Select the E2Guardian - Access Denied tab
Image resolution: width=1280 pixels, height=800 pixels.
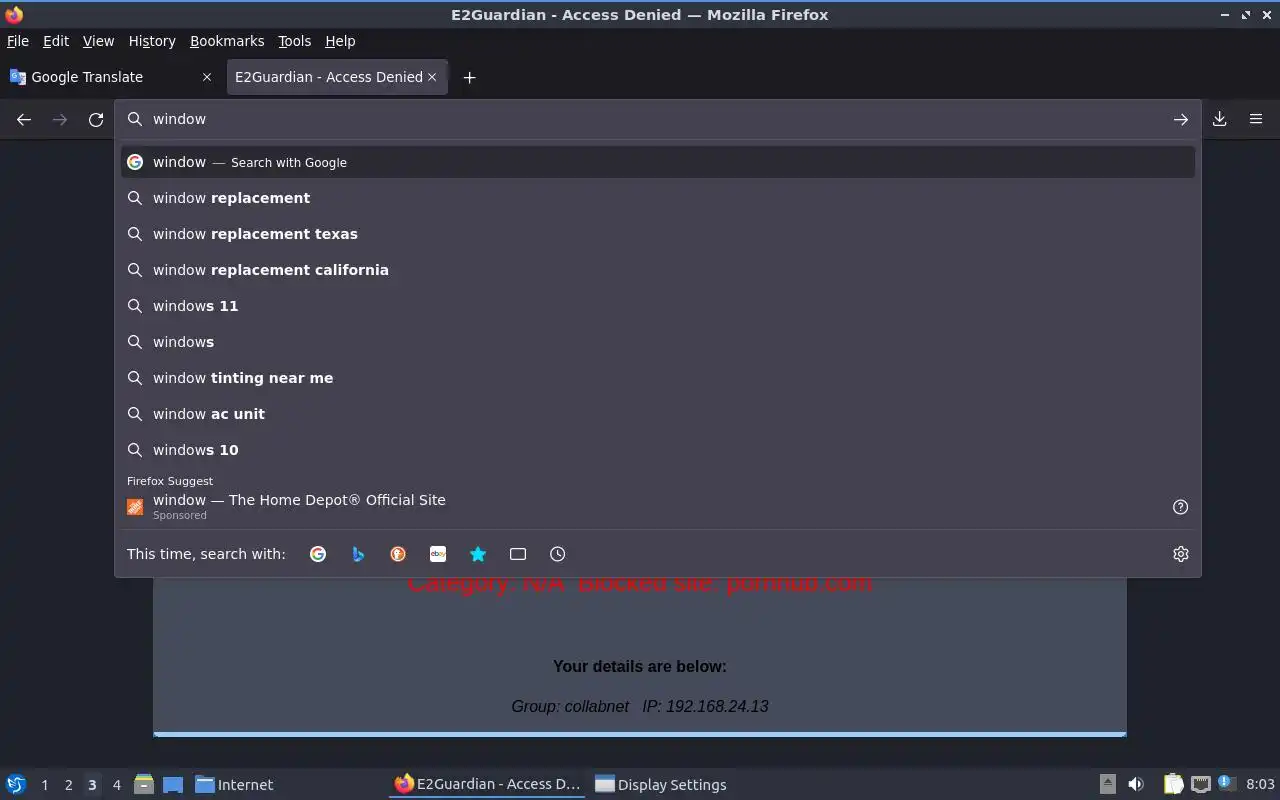337,77
